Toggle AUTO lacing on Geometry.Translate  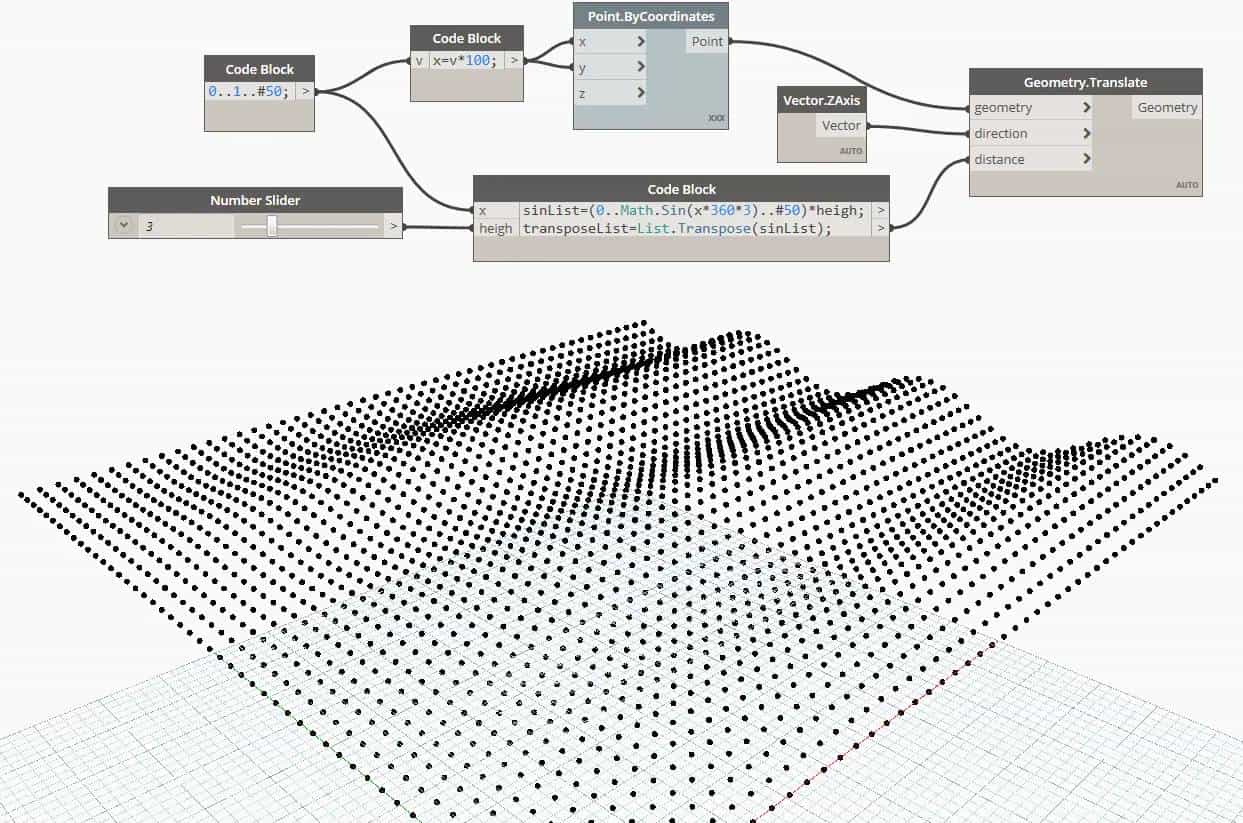tap(1187, 185)
